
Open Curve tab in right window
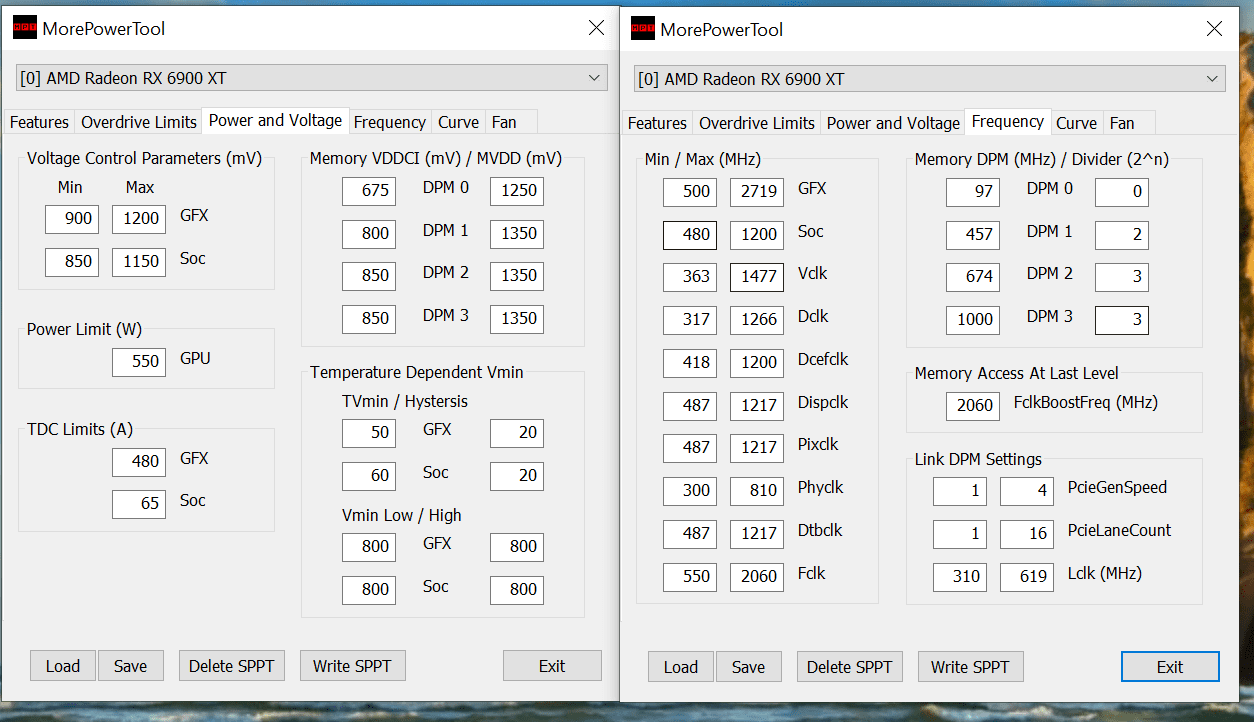pos(1076,123)
